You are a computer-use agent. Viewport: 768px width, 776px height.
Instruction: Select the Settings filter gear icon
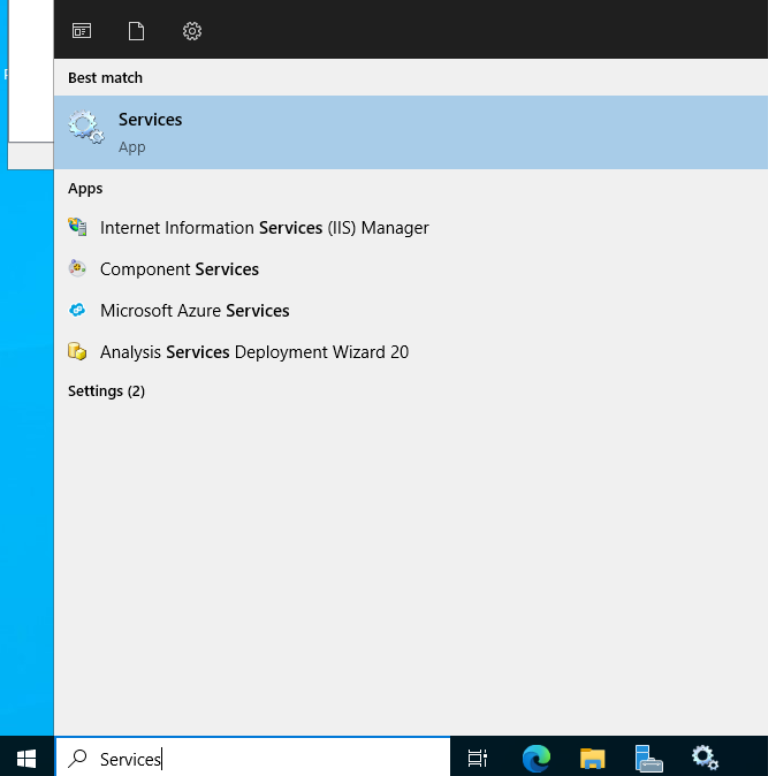coord(192,31)
